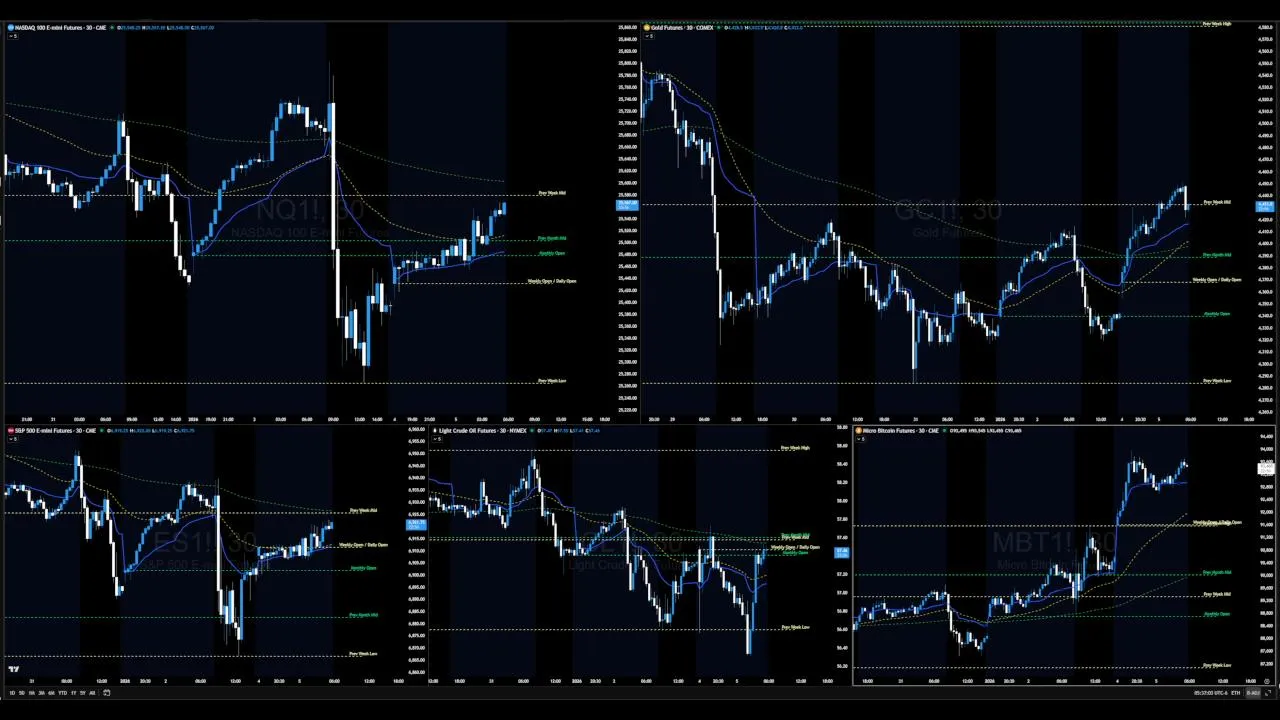Click the NASDAQ 100 symbol logo icon
The image size is (1280, 720).
click(10, 27)
